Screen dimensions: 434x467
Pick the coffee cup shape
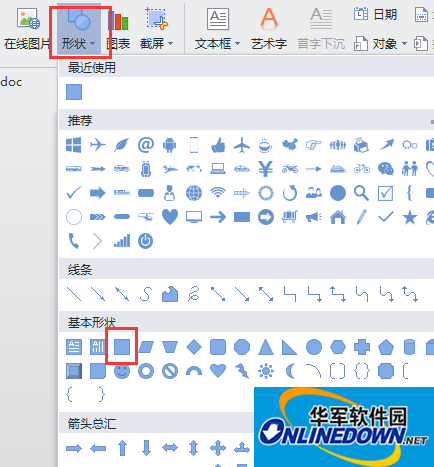point(266,145)
